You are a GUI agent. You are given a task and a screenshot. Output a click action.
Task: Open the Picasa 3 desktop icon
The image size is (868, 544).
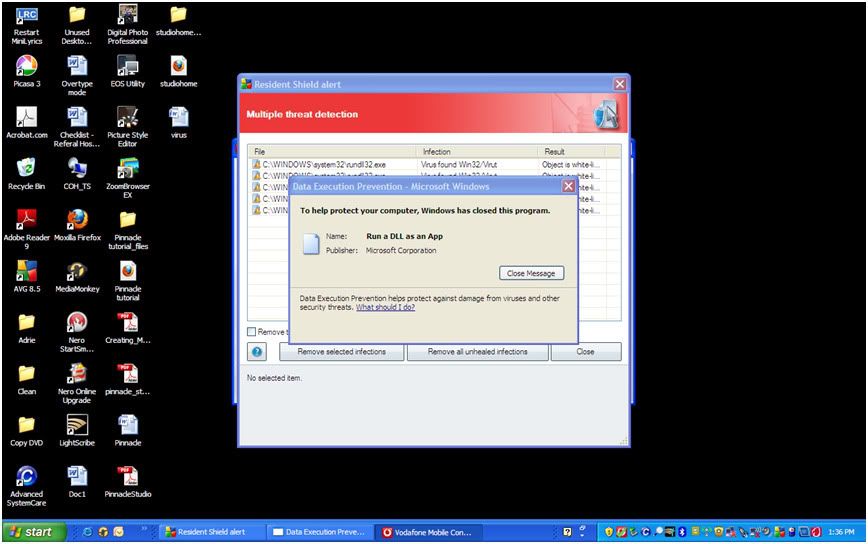tap(27, 72)
